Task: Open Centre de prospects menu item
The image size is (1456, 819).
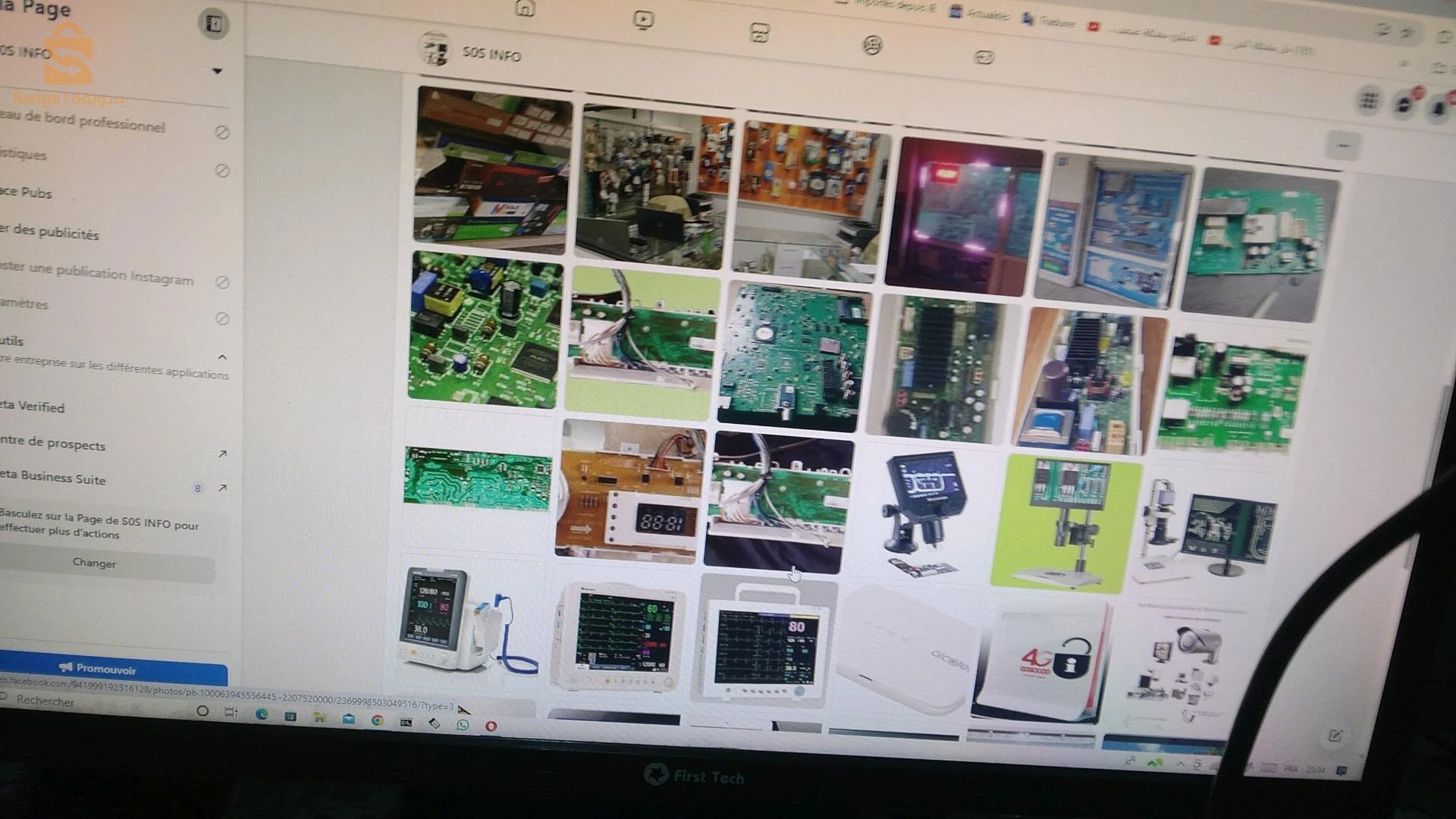Action: coord(55,444)
